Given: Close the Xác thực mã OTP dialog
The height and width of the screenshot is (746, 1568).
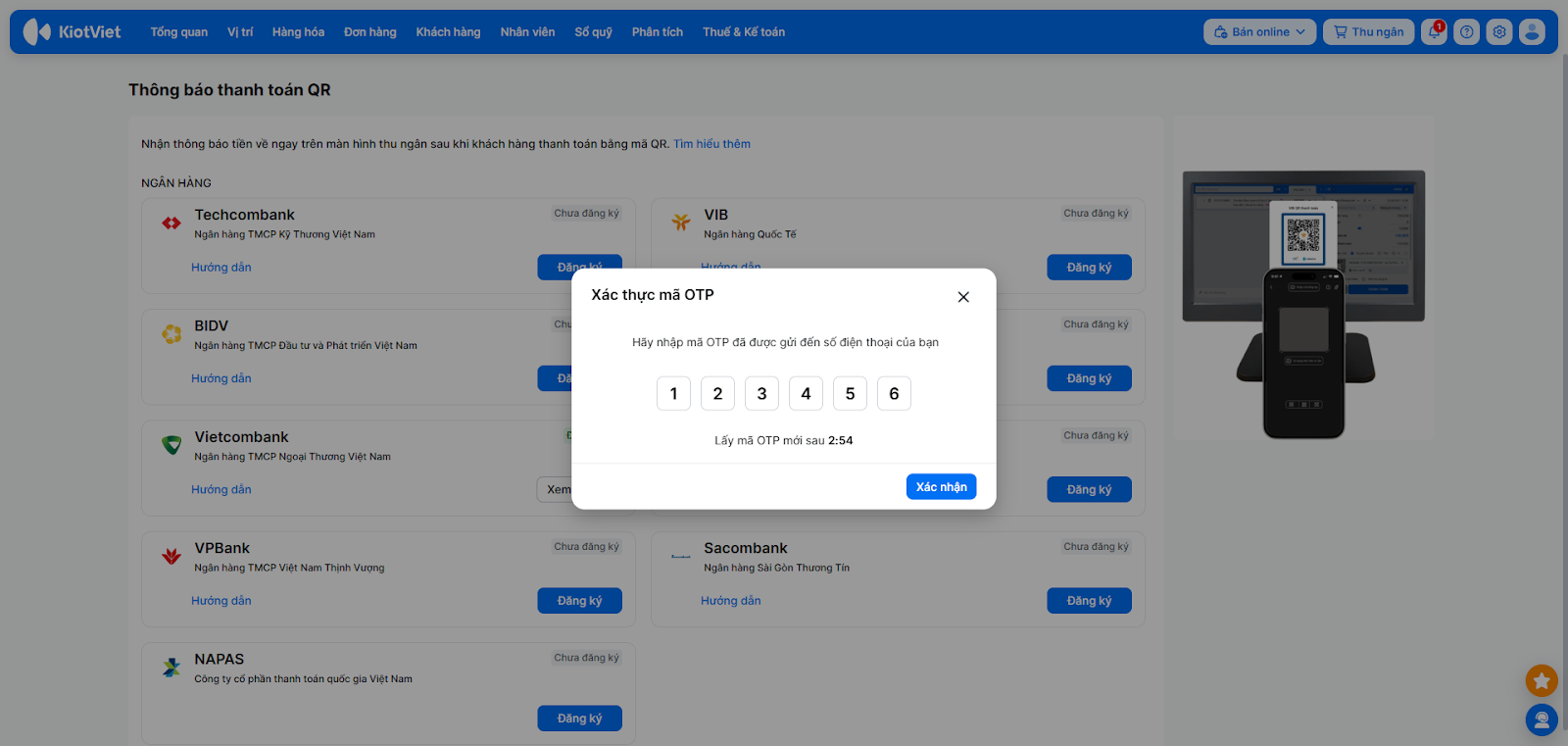Looking at the screenshot, I should 963,297.
